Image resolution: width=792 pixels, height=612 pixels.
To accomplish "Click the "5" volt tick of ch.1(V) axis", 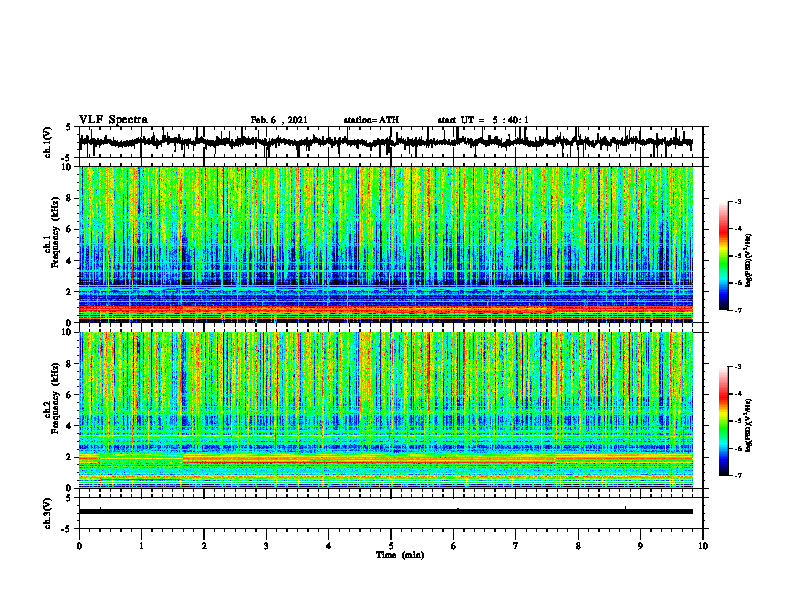I will click(68, 128).
